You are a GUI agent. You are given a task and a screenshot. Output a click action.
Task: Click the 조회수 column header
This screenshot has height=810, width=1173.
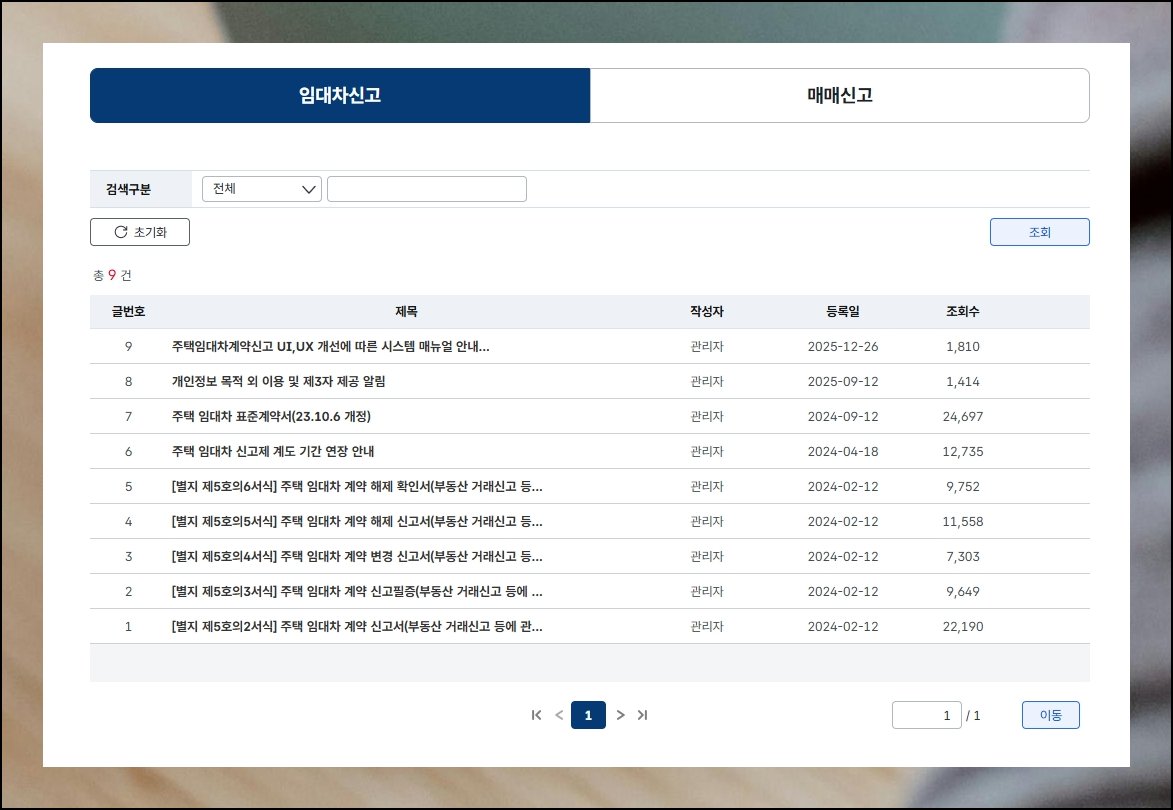[x=963, y=312]
